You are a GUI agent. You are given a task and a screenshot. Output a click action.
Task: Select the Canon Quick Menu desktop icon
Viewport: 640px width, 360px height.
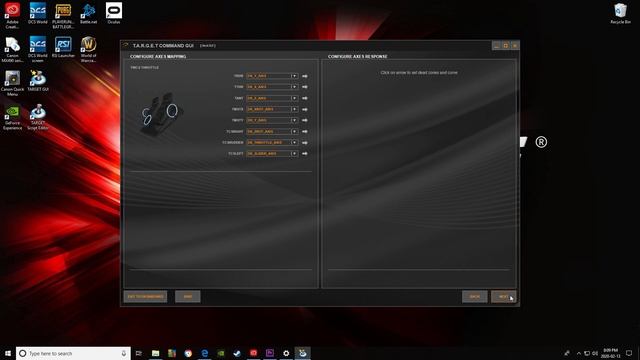pos(12,83)
